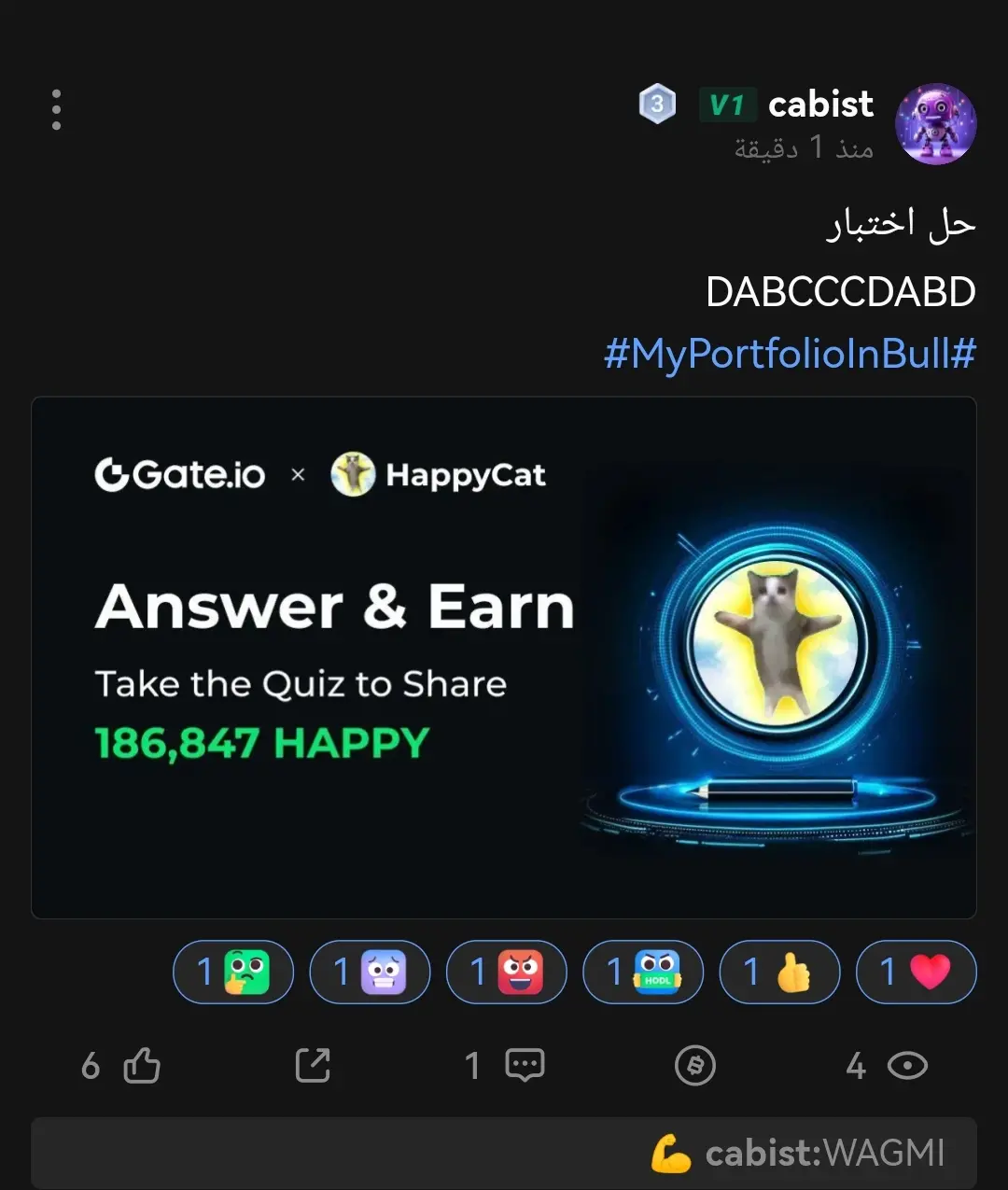Screen dimensions: 1008x1190
Task: Like the post with thumbs-up icon
Action: click(142, 1065)
